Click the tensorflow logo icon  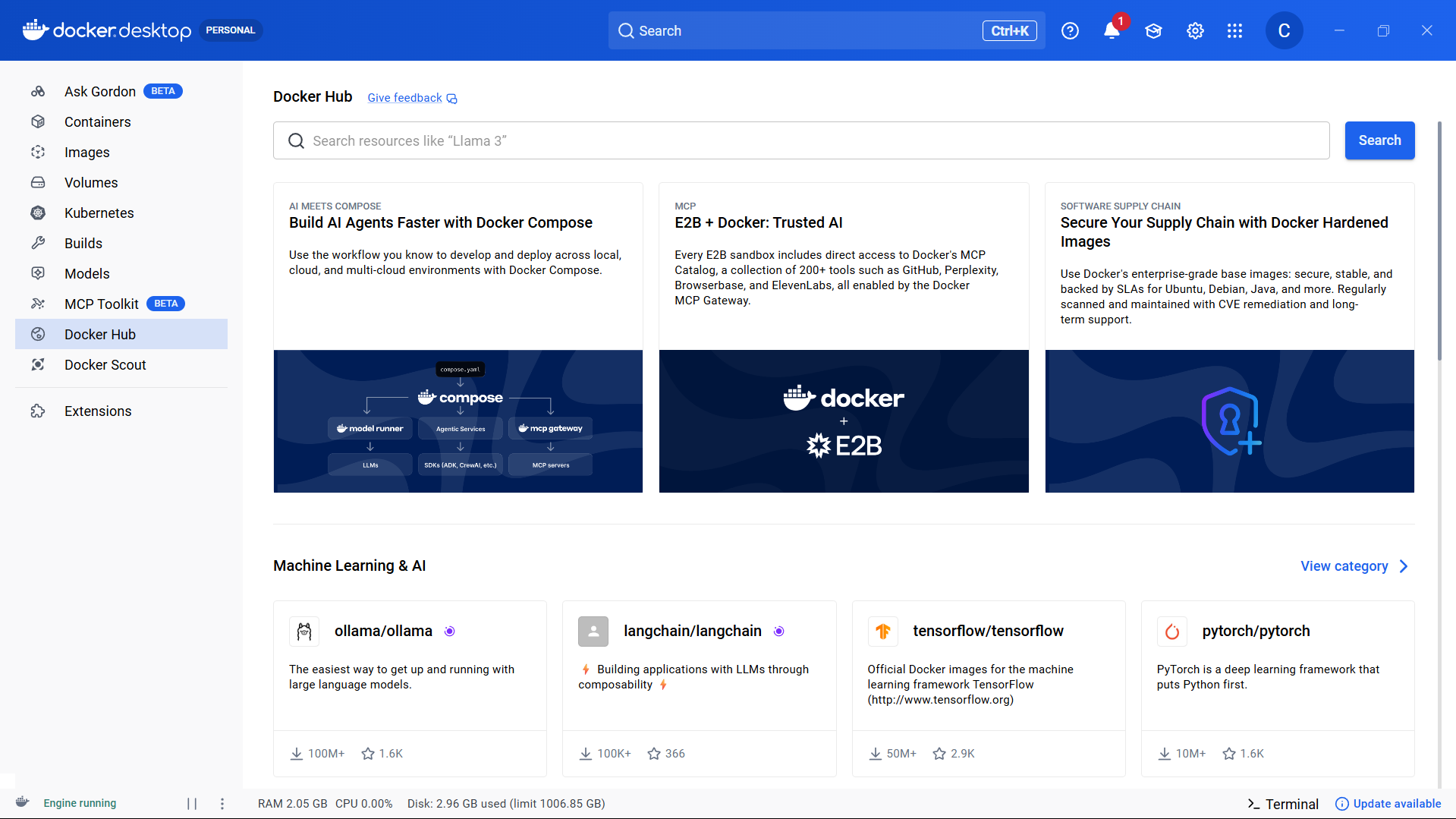883,631
